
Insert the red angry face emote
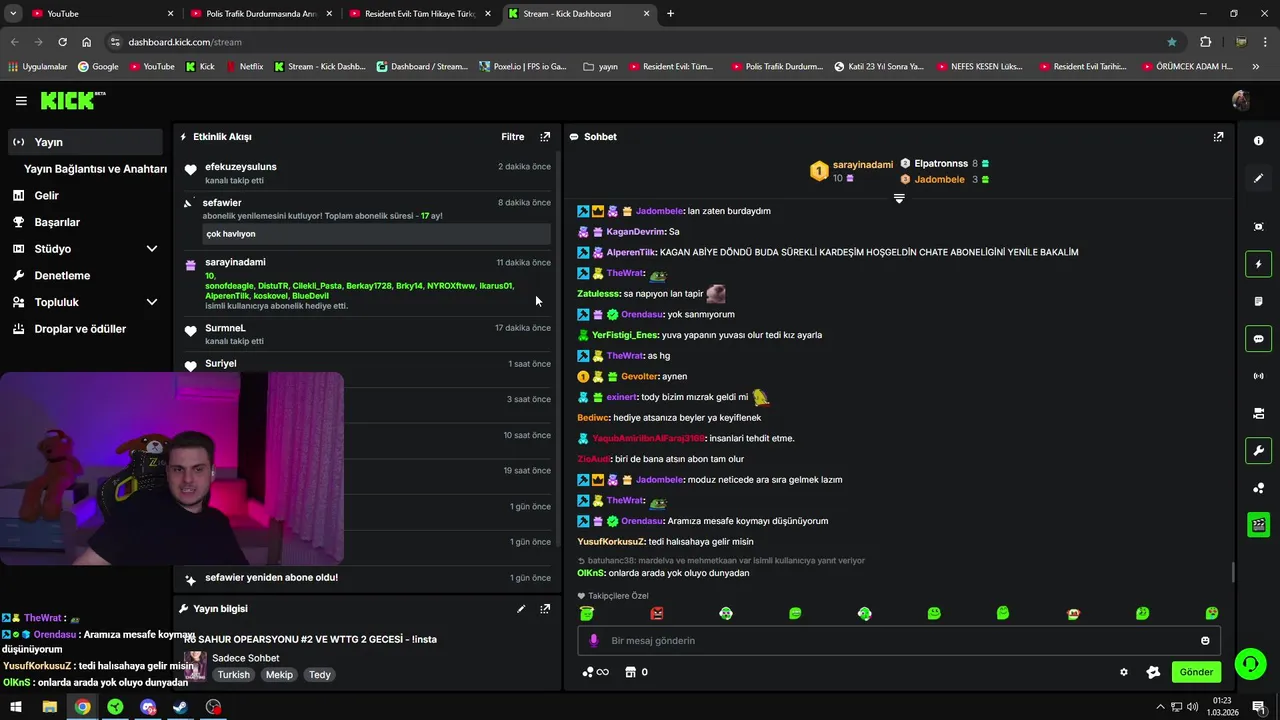[657, 613]
